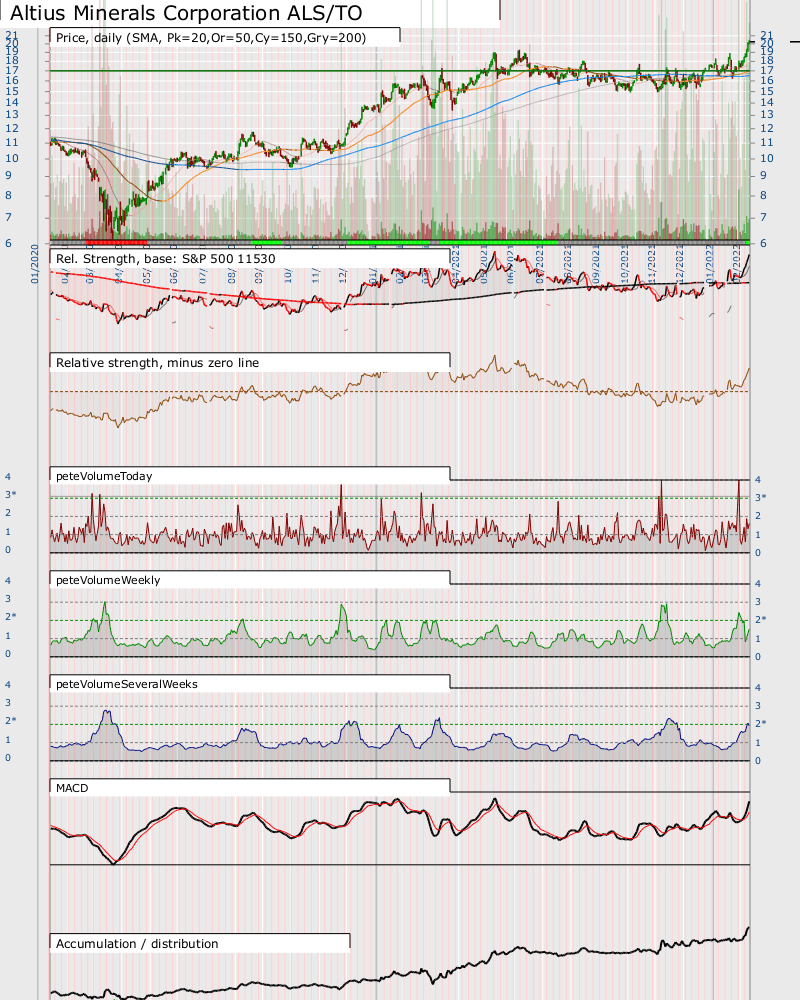Click the 2* label left of peteVolumeWeekly
Screen dimensions: 800x1000
(x=11, y=617)
